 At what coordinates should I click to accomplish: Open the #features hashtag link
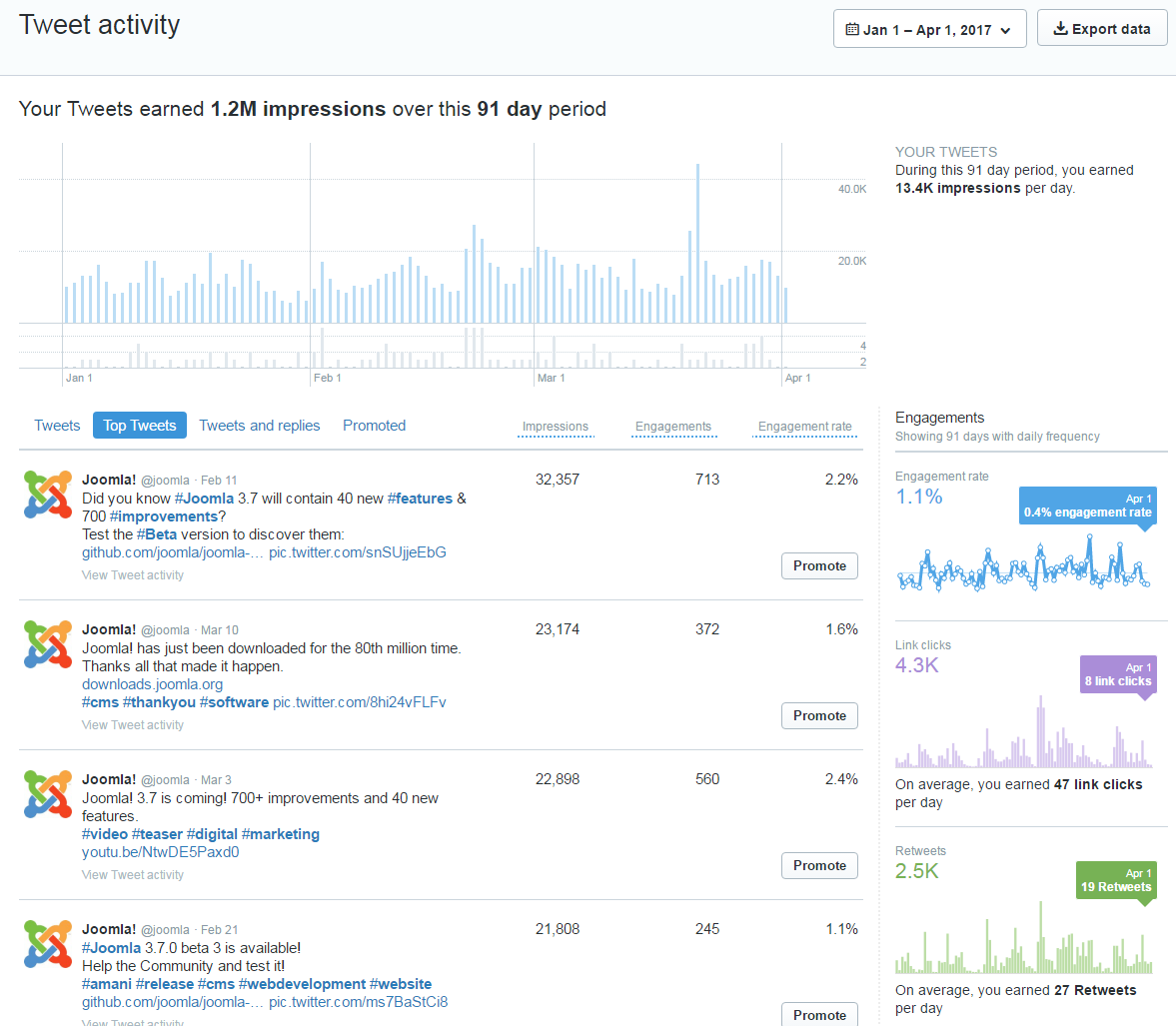(420, 498)
